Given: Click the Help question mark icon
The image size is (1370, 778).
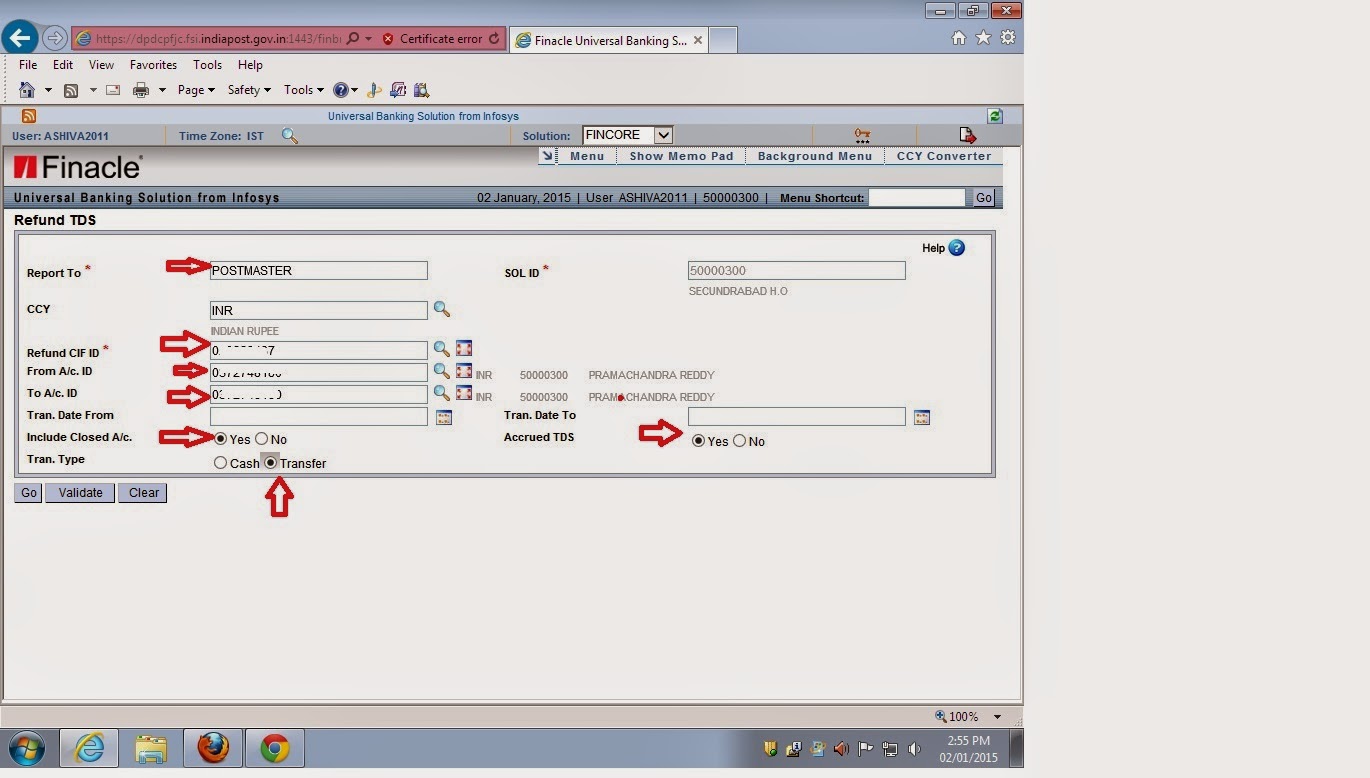Looking at the screenshot, I should click(955, 248).
